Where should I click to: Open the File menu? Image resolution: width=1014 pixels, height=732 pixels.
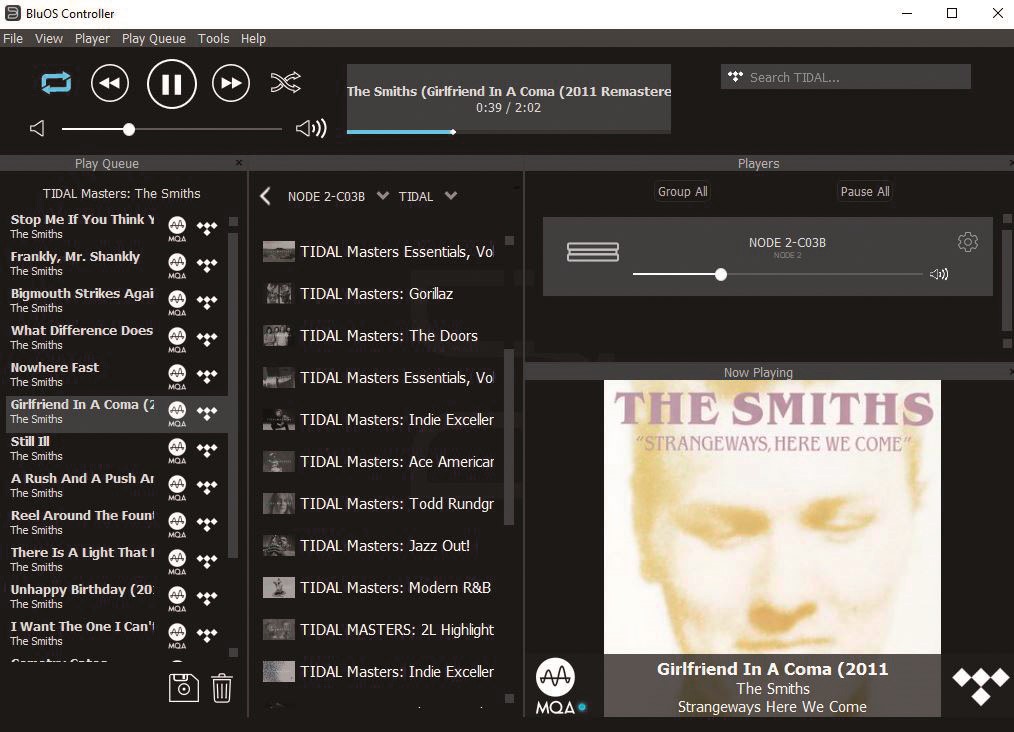coord(13,38)
